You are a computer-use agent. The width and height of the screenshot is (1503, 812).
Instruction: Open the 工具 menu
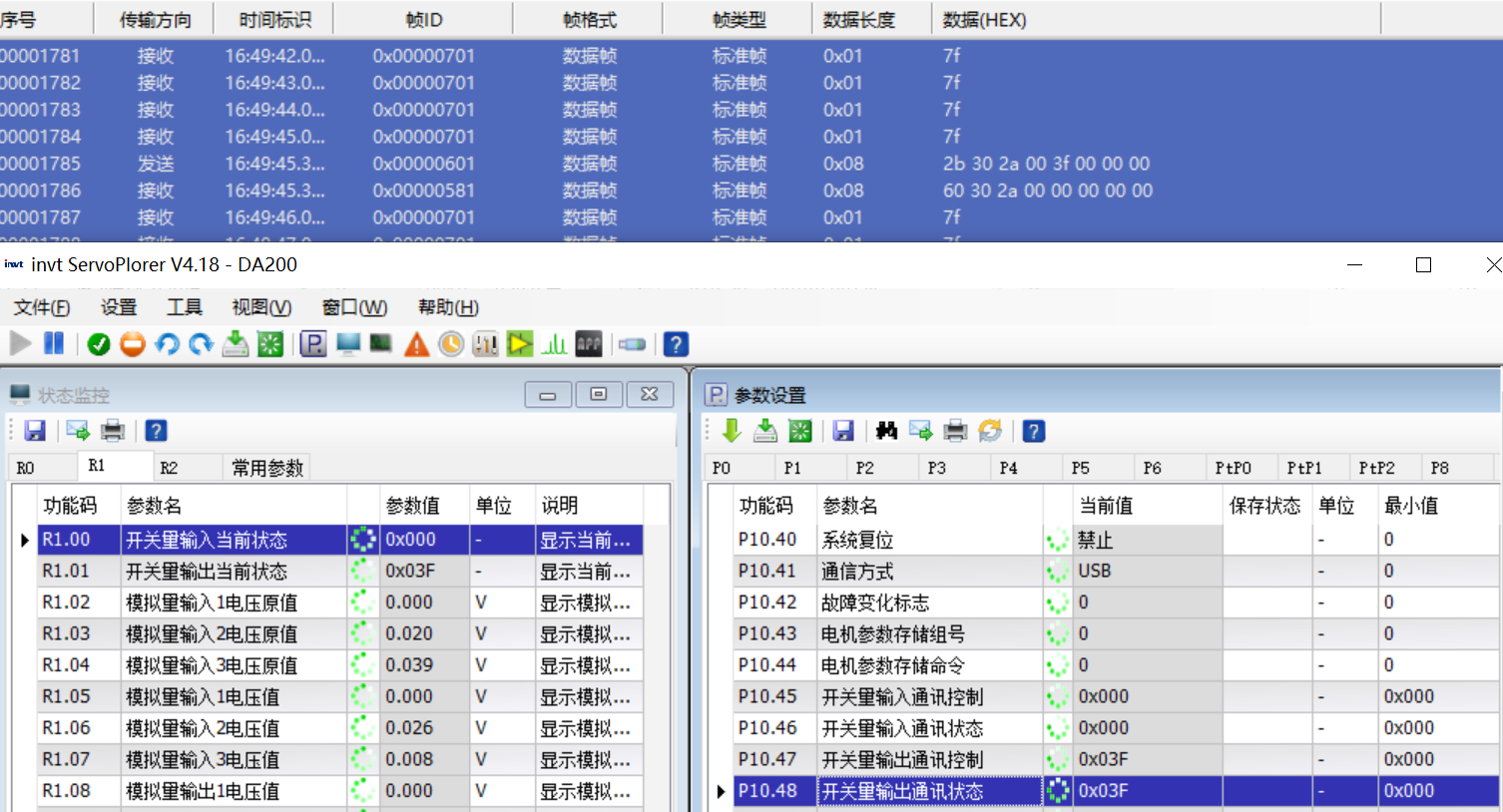click(185, 307)
